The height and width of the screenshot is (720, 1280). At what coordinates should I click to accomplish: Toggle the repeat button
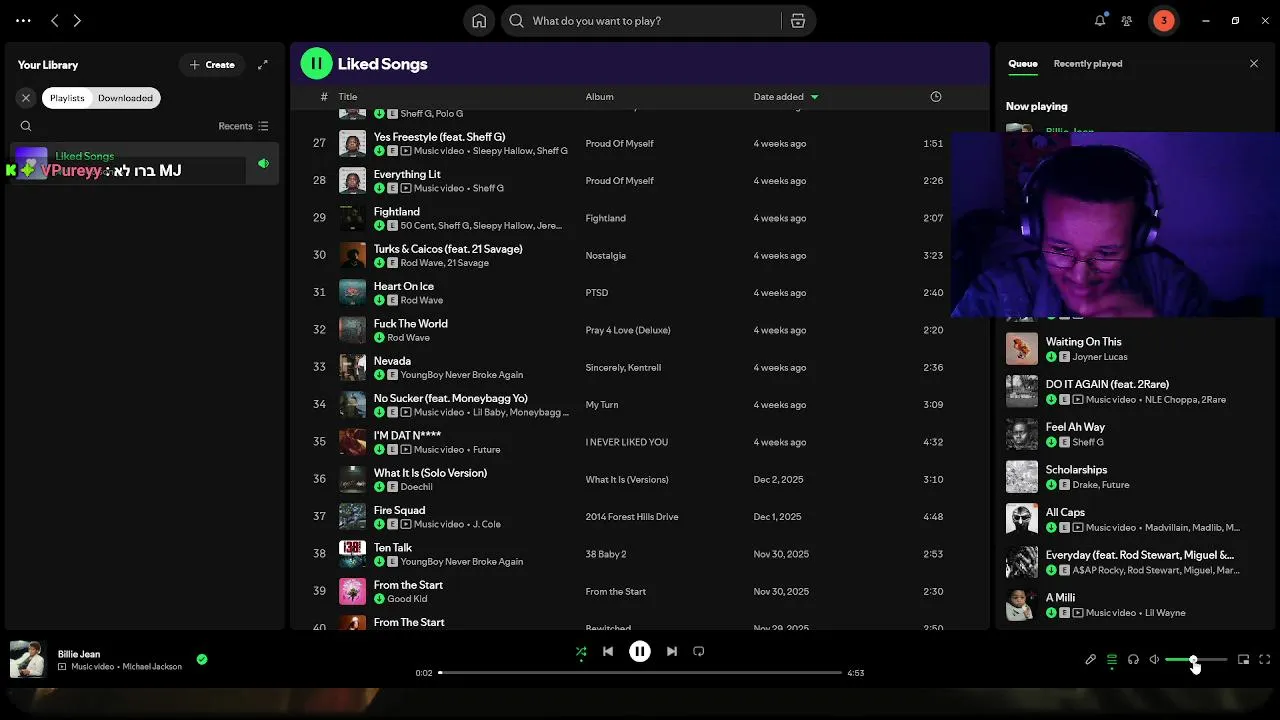pos(699,652)
